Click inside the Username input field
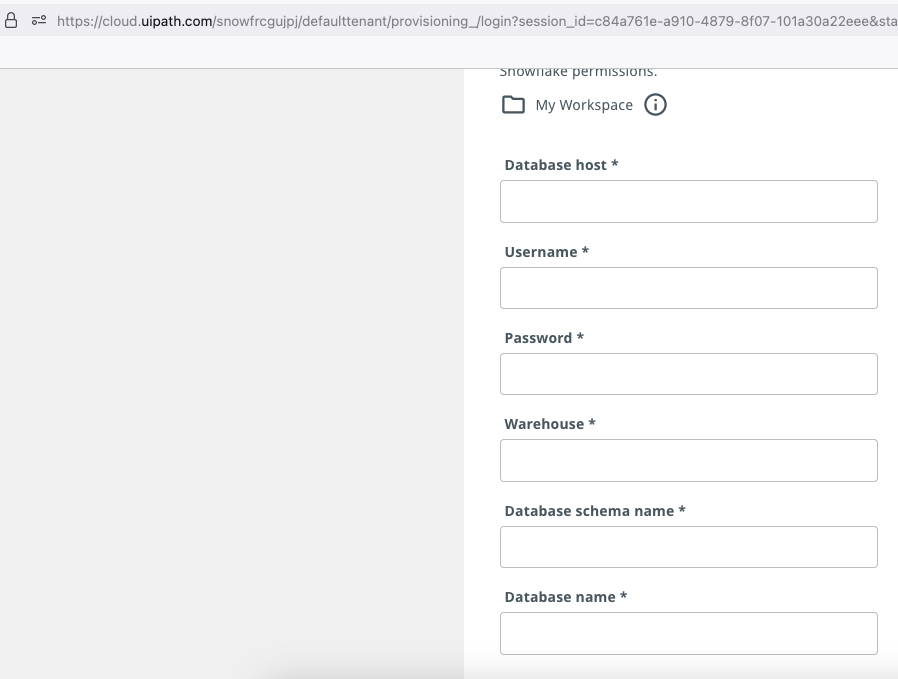The height and width of the screenshot is (679, 898). point(688,287)
